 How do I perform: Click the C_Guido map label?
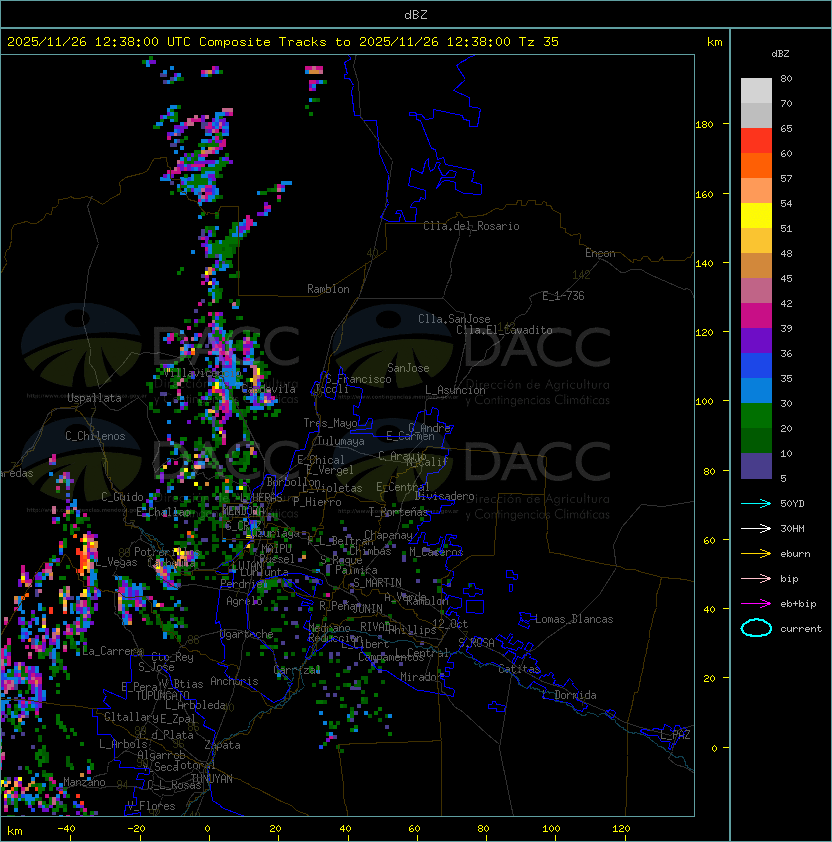pyautogui.click(x=122, y=497)
